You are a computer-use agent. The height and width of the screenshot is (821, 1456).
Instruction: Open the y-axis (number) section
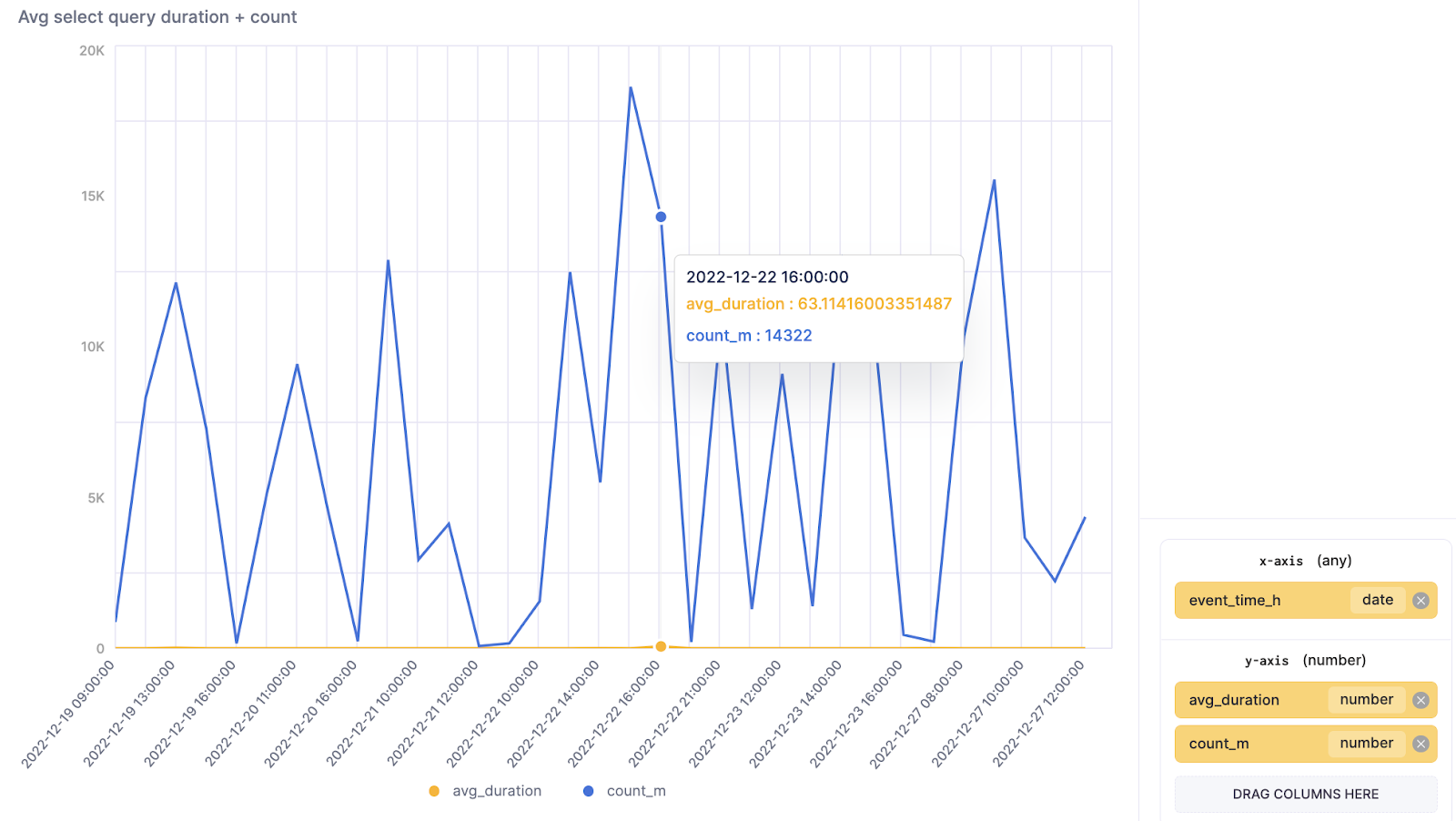1305,660
